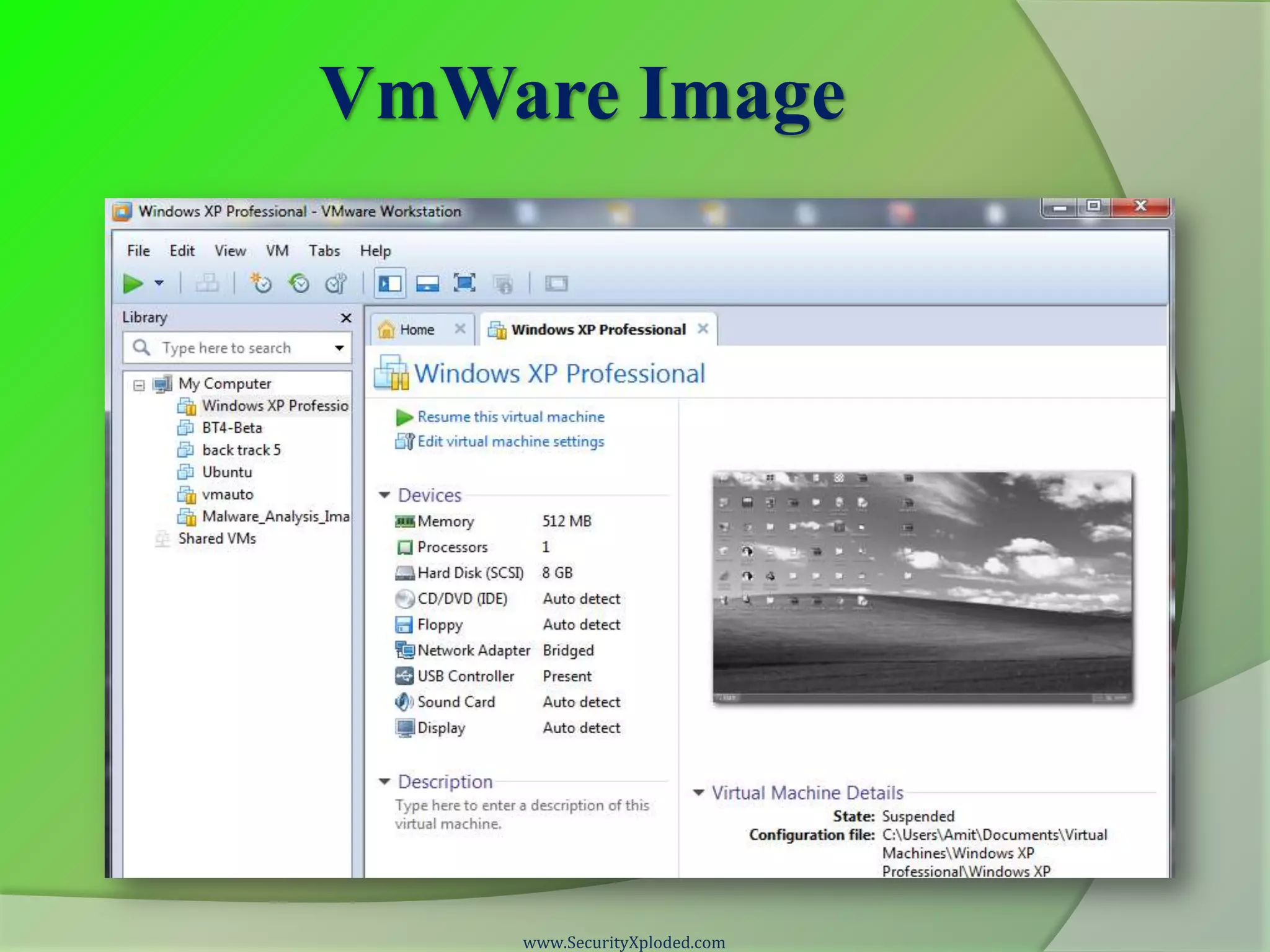This screenshot has width=1270, height=952.
Task: Click the CD/DVD (IDE) device
Action: click(463, 599)
